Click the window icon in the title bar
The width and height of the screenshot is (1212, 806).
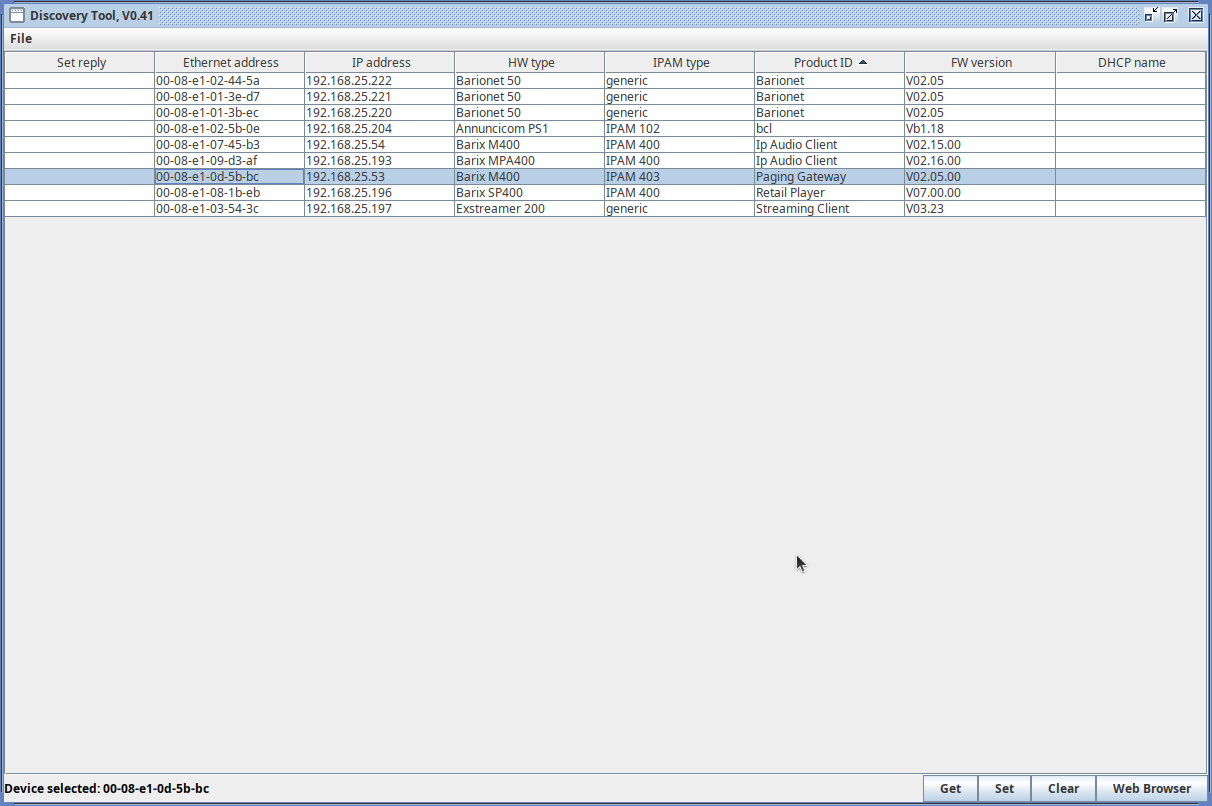[x=17, y=15]
